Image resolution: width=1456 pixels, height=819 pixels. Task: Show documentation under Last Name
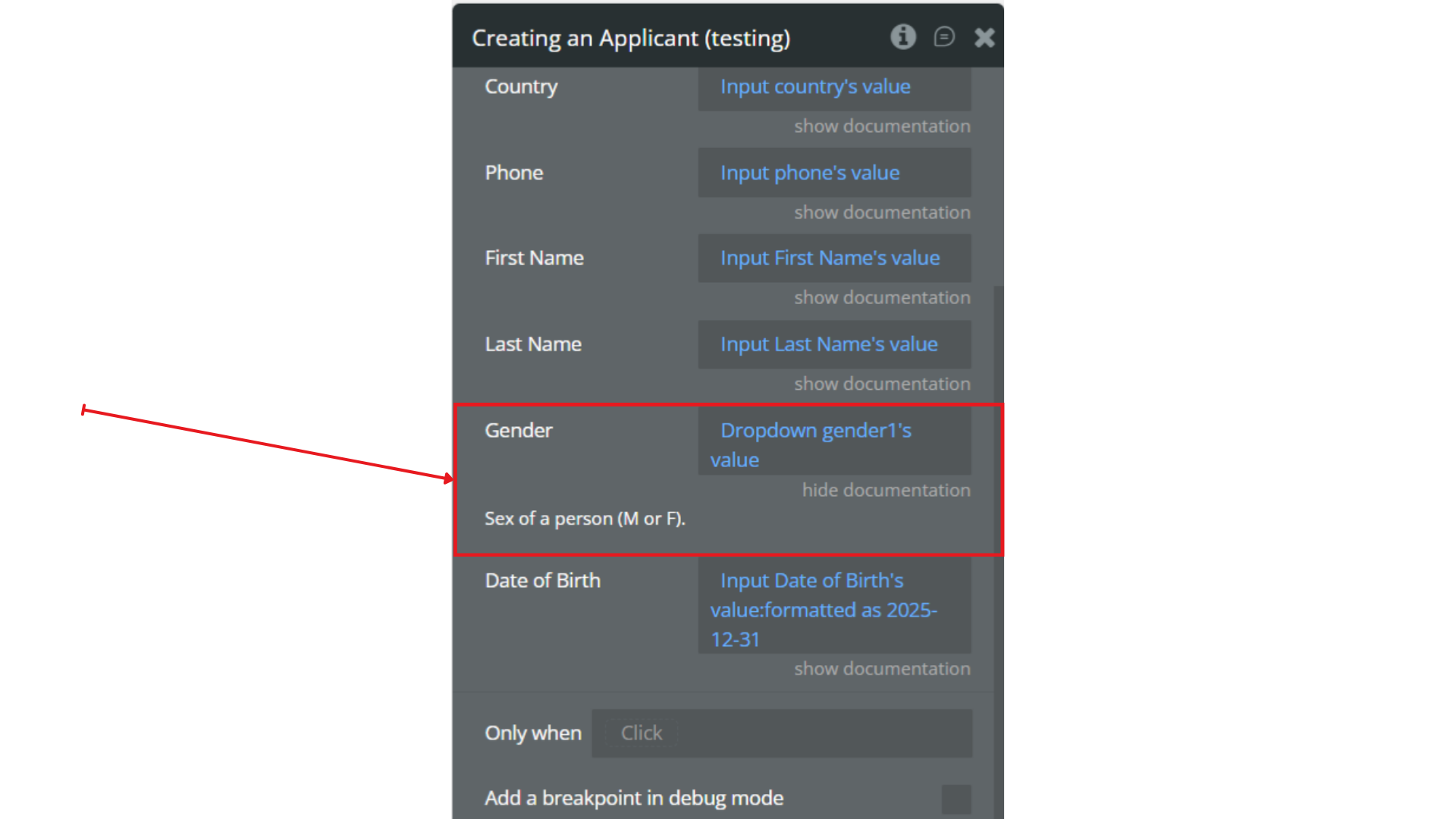pos(882,384)
